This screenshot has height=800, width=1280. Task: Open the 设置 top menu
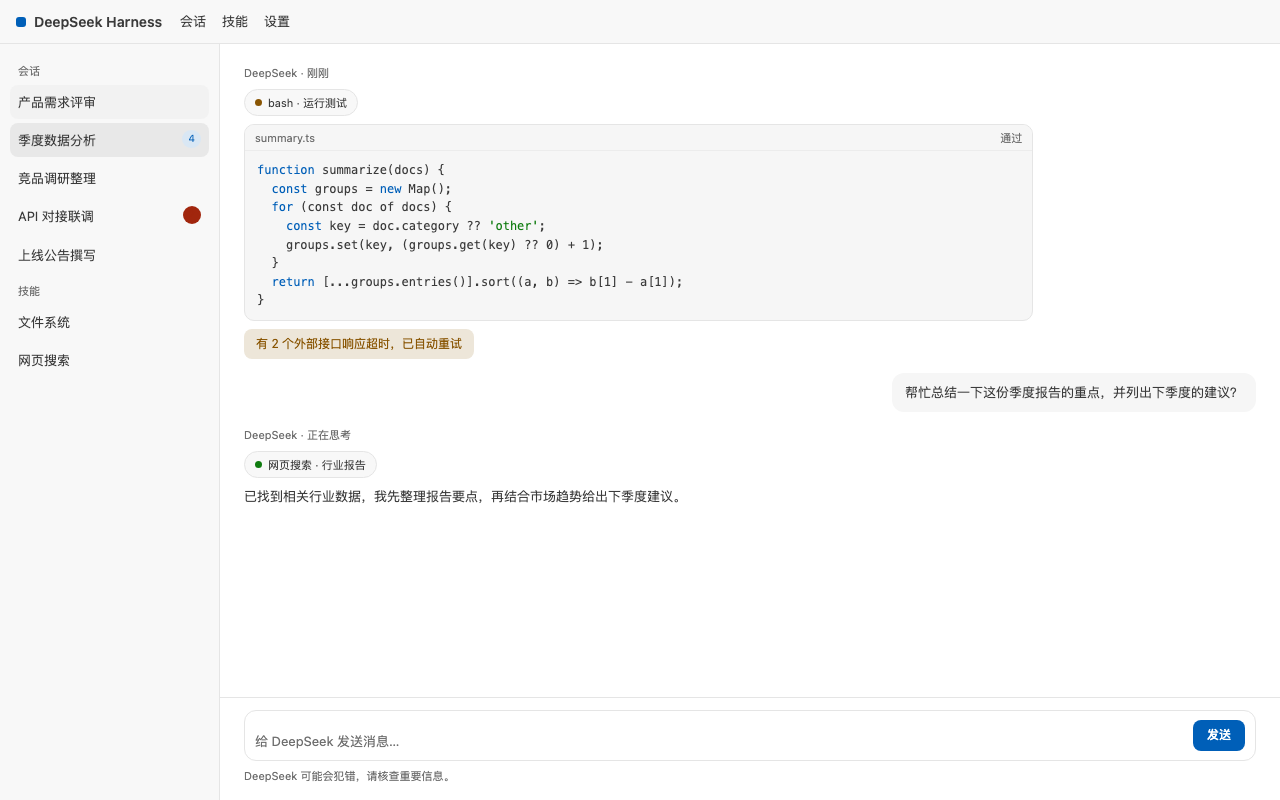pyautogui.click(x=277, y=22)
